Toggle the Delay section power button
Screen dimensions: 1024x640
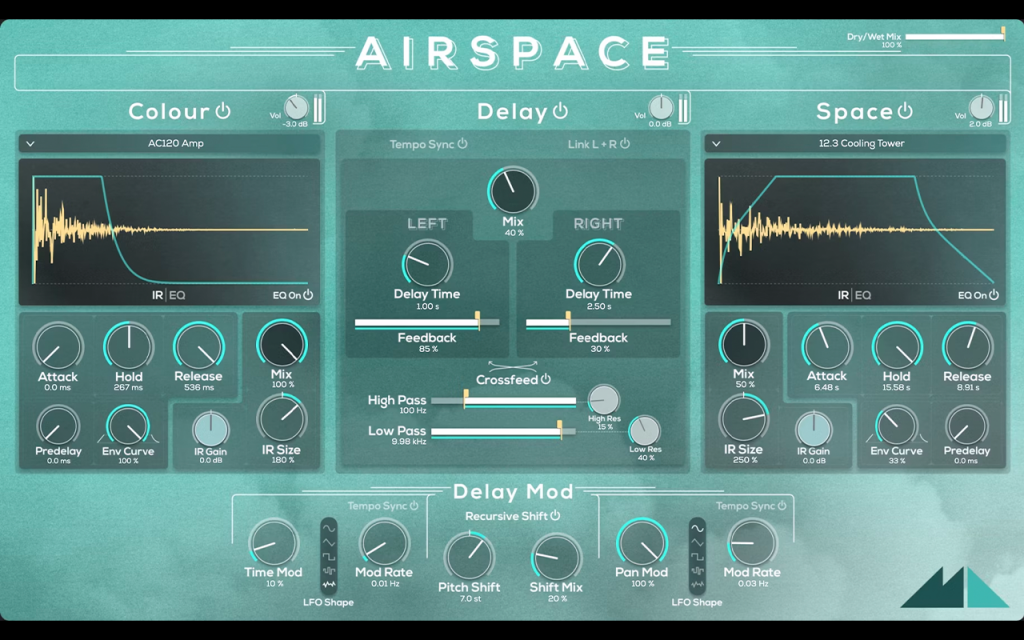[560, 110]
